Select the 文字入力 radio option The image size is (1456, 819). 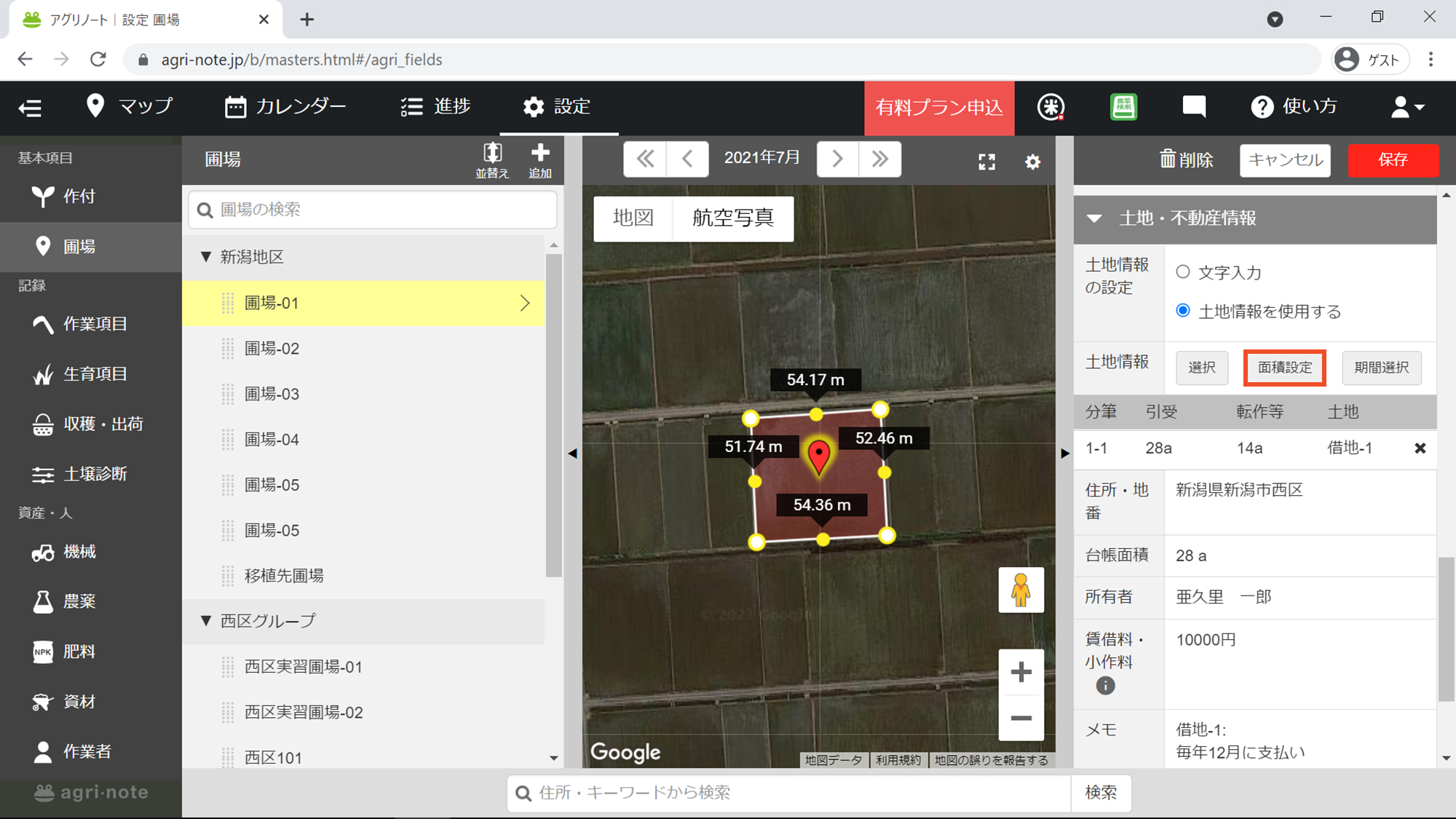1183,272
